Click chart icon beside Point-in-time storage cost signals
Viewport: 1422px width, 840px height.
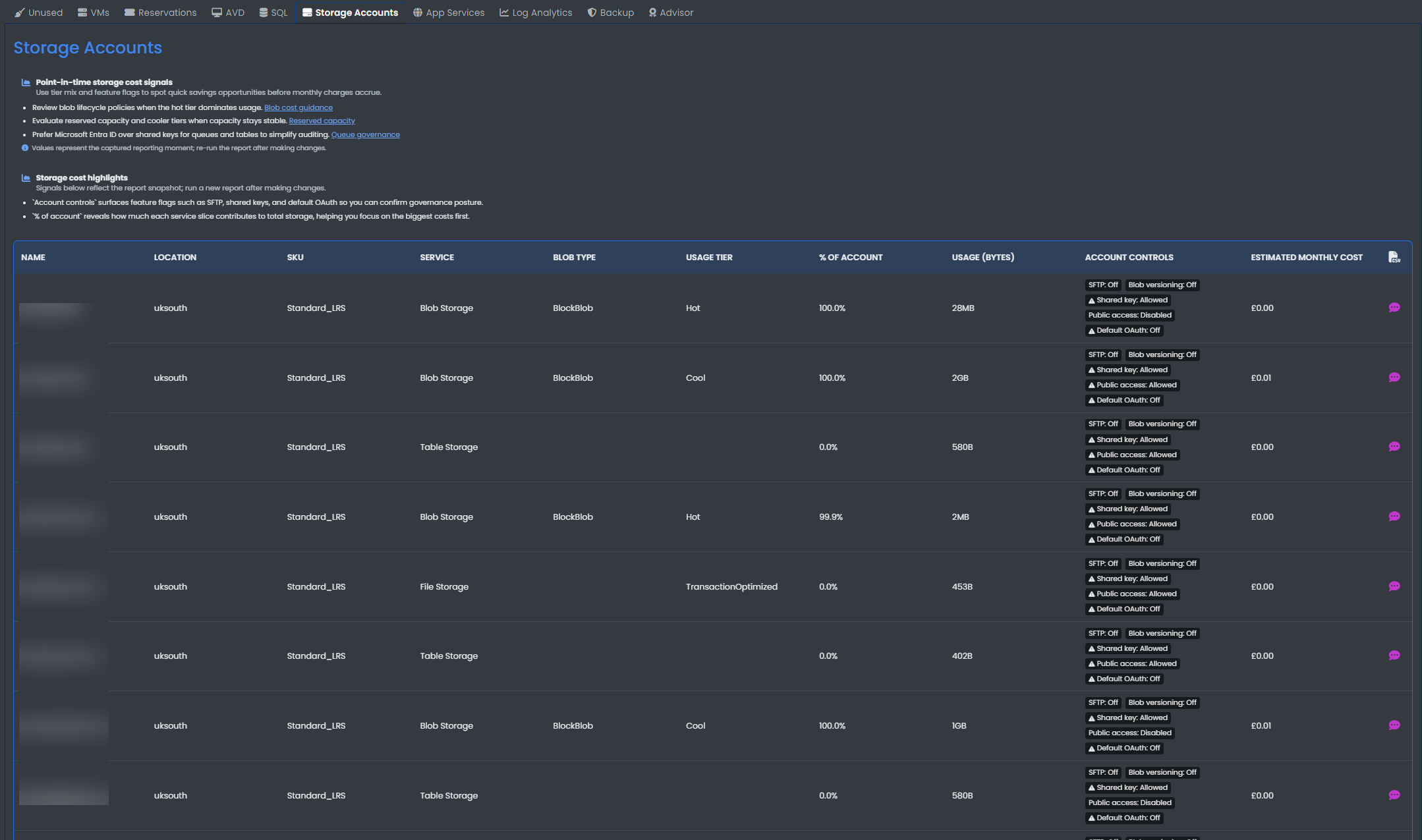point(26,82)
